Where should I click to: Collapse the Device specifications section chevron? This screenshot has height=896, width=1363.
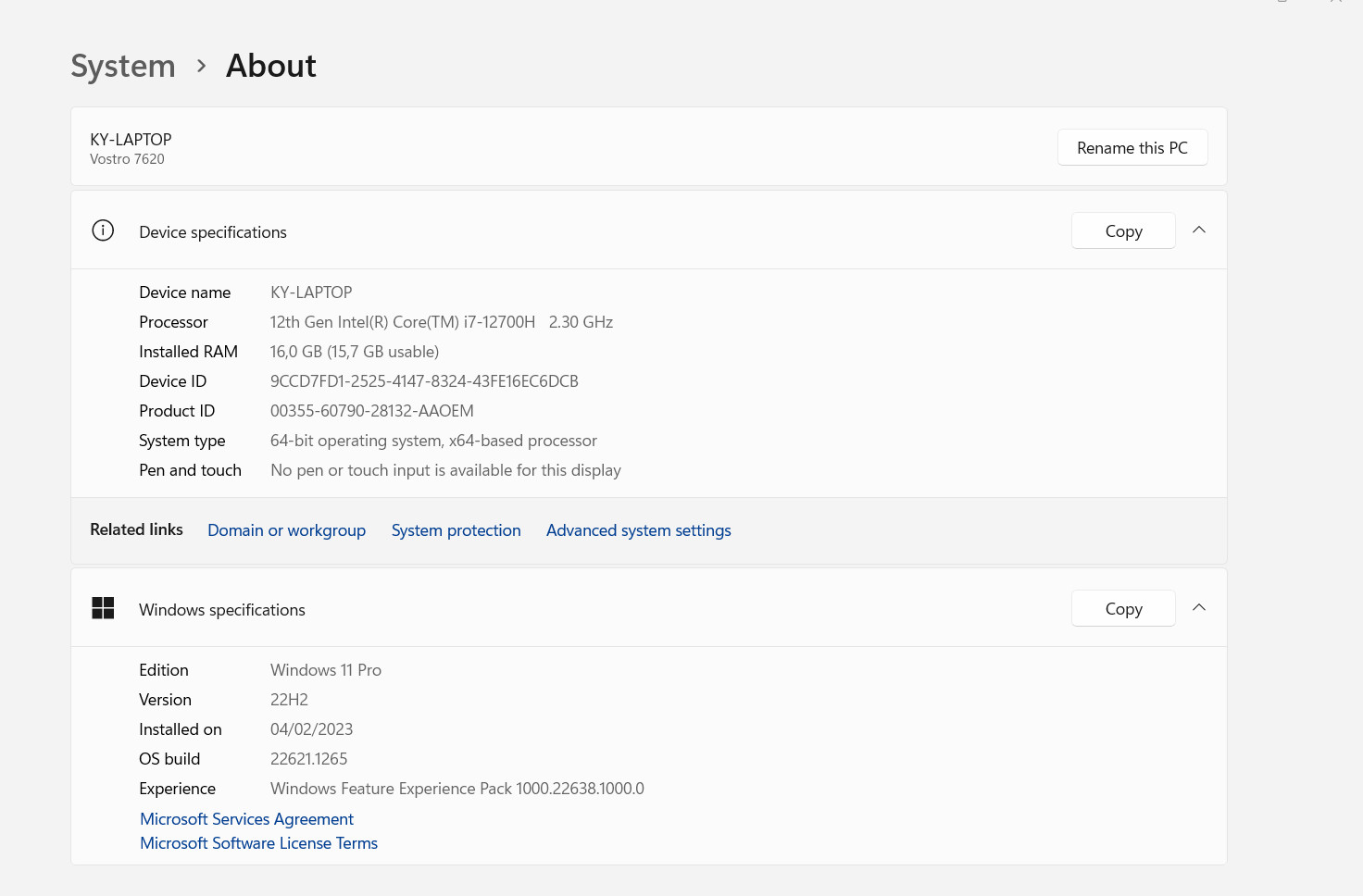click(x=1199, y=230)
